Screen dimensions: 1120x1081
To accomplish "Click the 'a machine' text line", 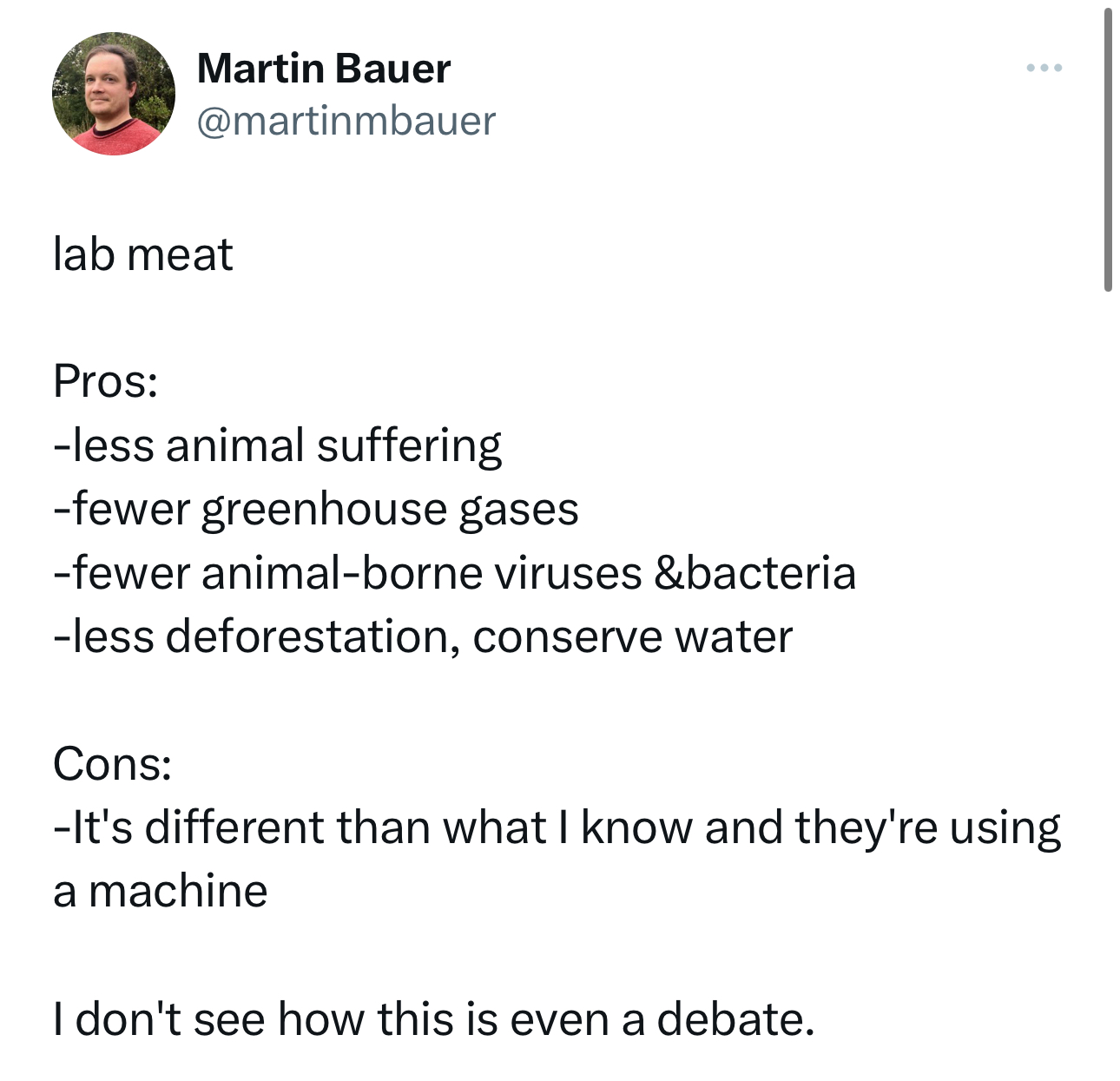I will pyautogui.click(x=161, y=891).
